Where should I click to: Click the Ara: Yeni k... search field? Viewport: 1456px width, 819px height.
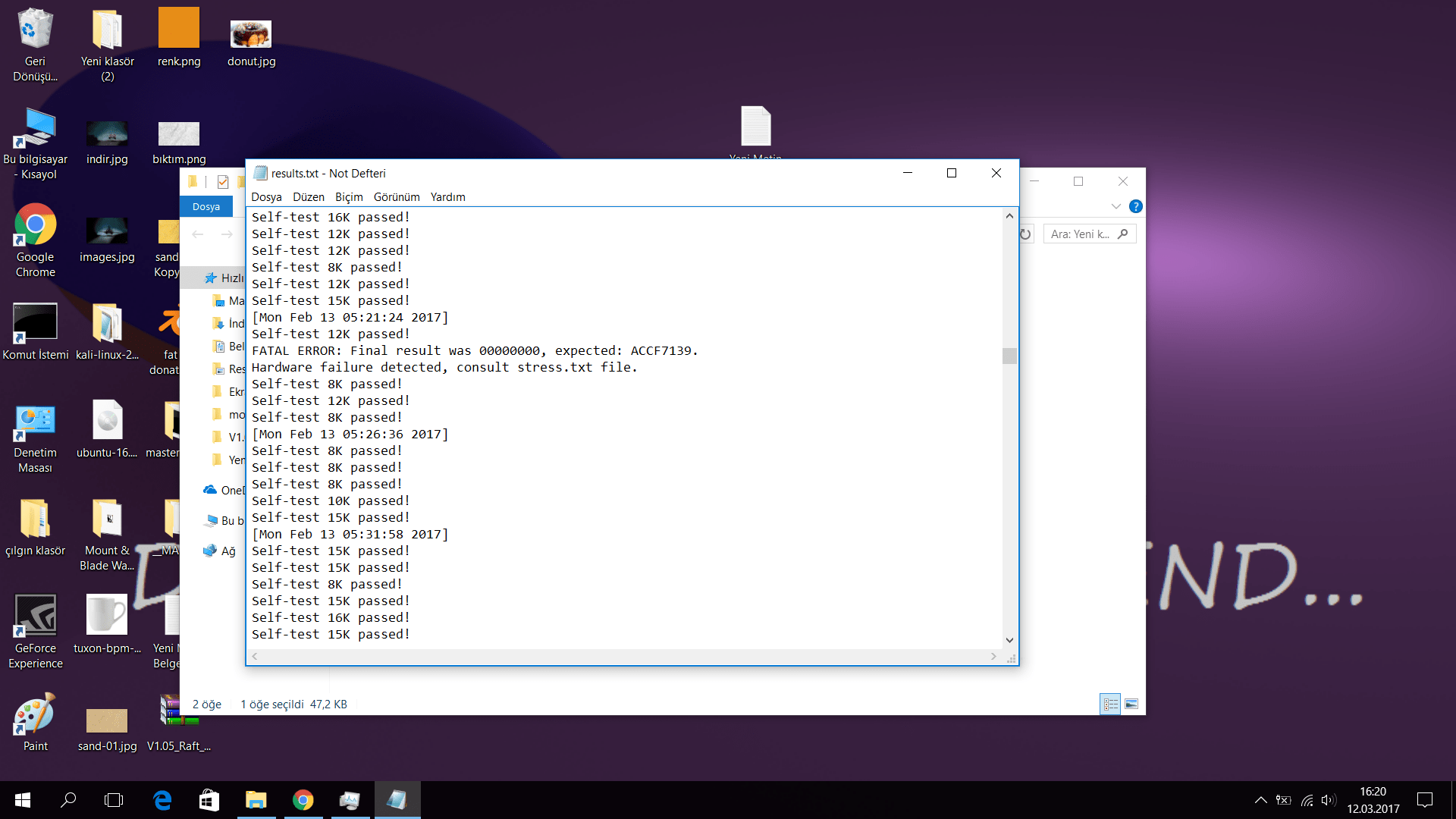point(1080,234)
